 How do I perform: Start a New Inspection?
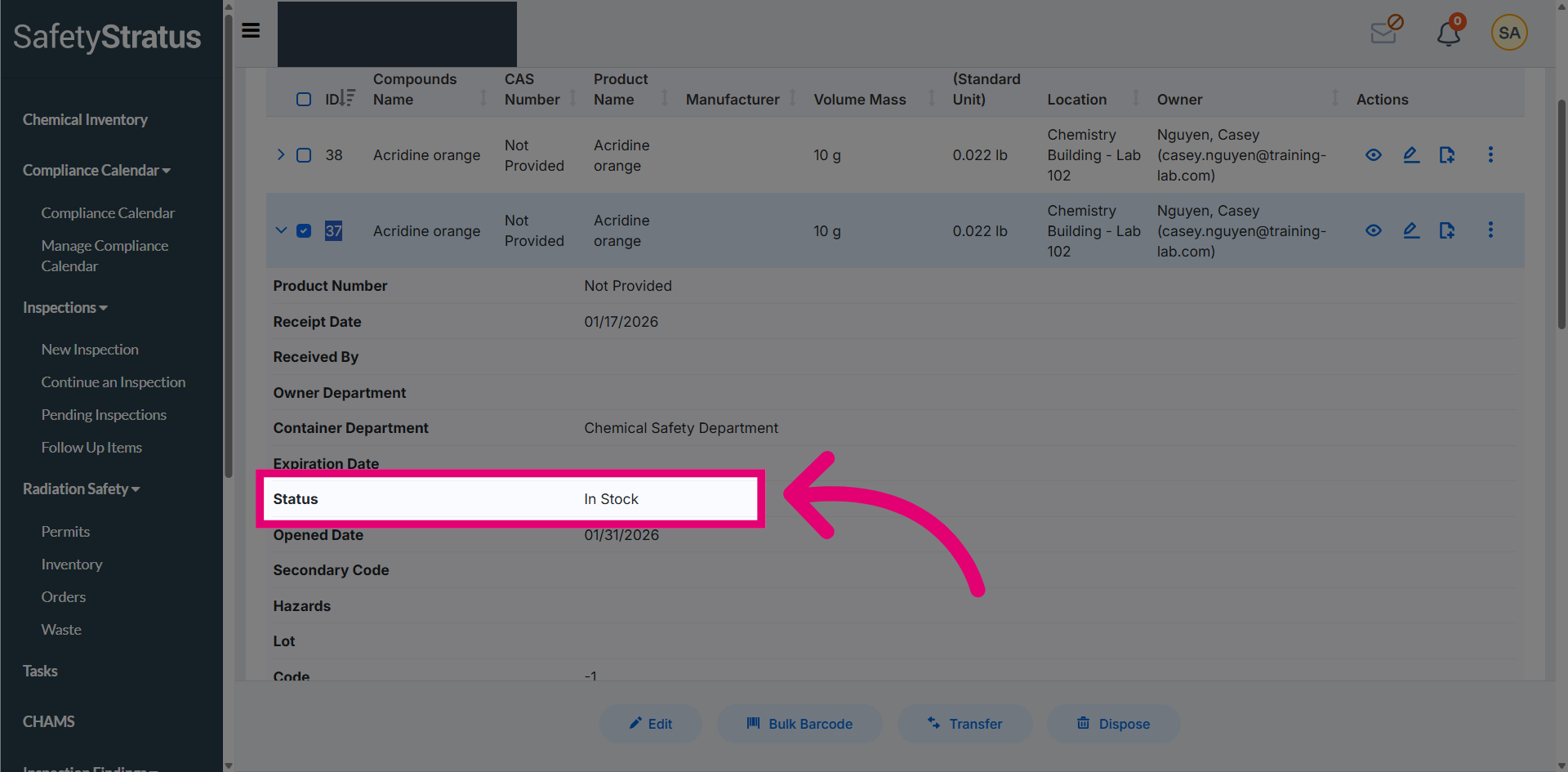tap(90, 349)
